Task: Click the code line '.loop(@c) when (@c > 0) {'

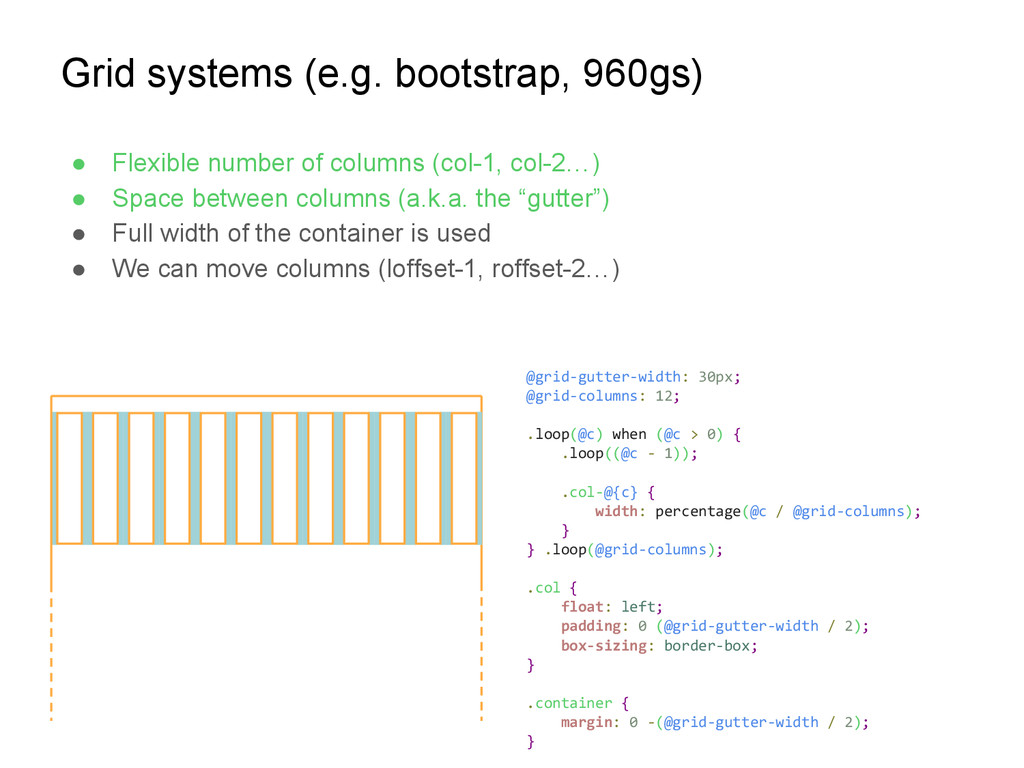Action: [x=633, y=435]
